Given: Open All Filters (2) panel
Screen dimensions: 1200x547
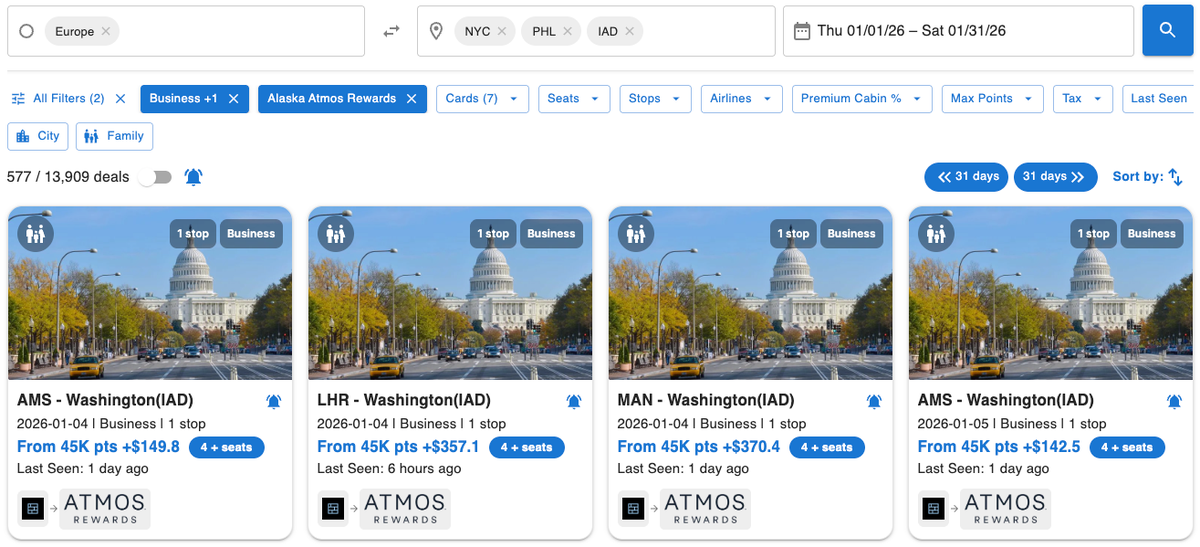Looking at the screenshot, I should coord(59,98).
